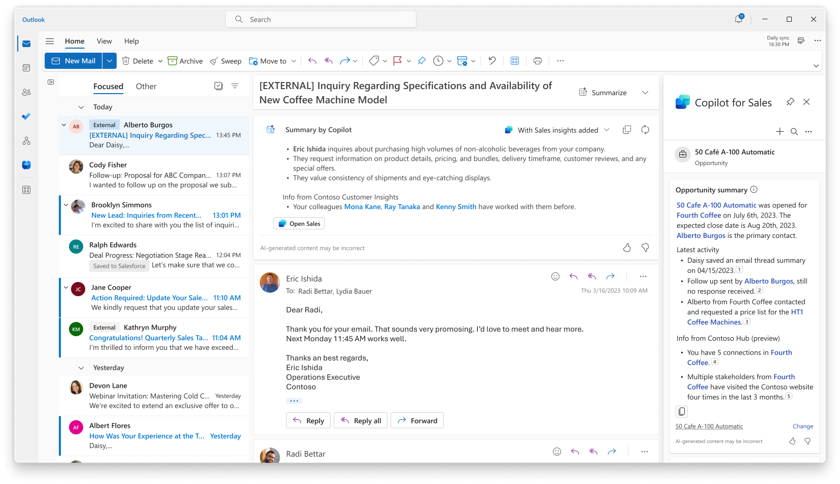Collapse the Yesterday group

(81, 368)
